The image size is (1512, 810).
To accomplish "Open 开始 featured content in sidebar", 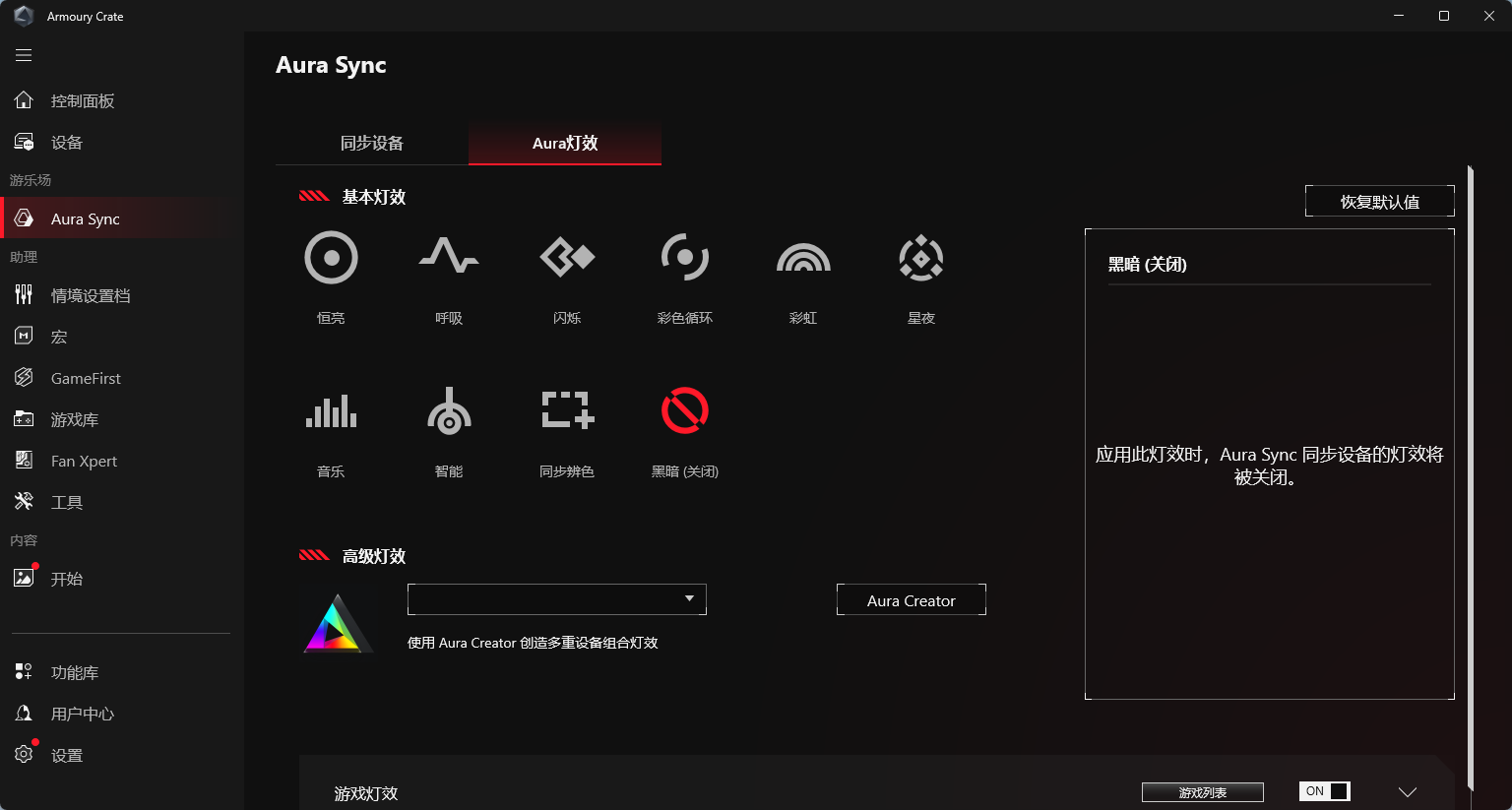I will (122, 579).
